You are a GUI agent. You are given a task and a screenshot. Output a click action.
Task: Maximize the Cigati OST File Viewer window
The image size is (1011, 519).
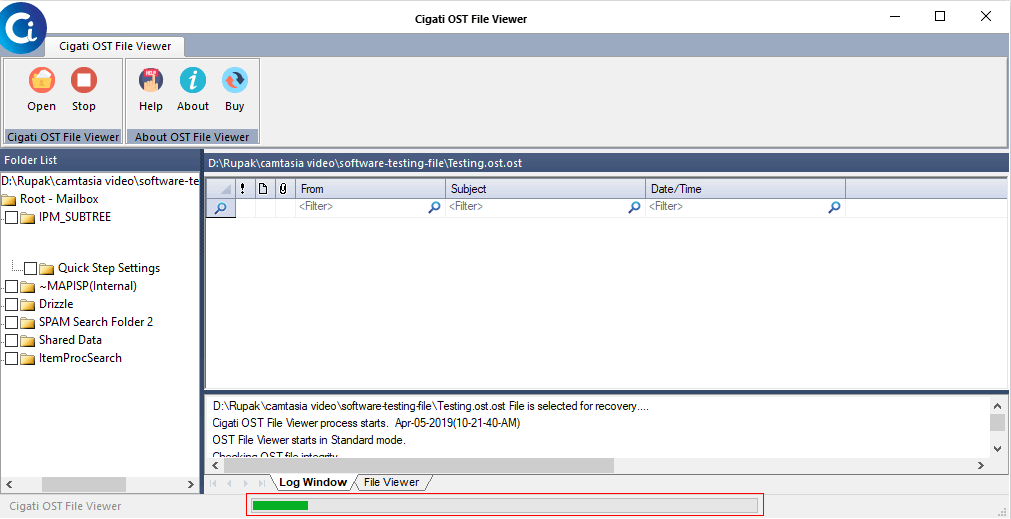click(940, 17)
